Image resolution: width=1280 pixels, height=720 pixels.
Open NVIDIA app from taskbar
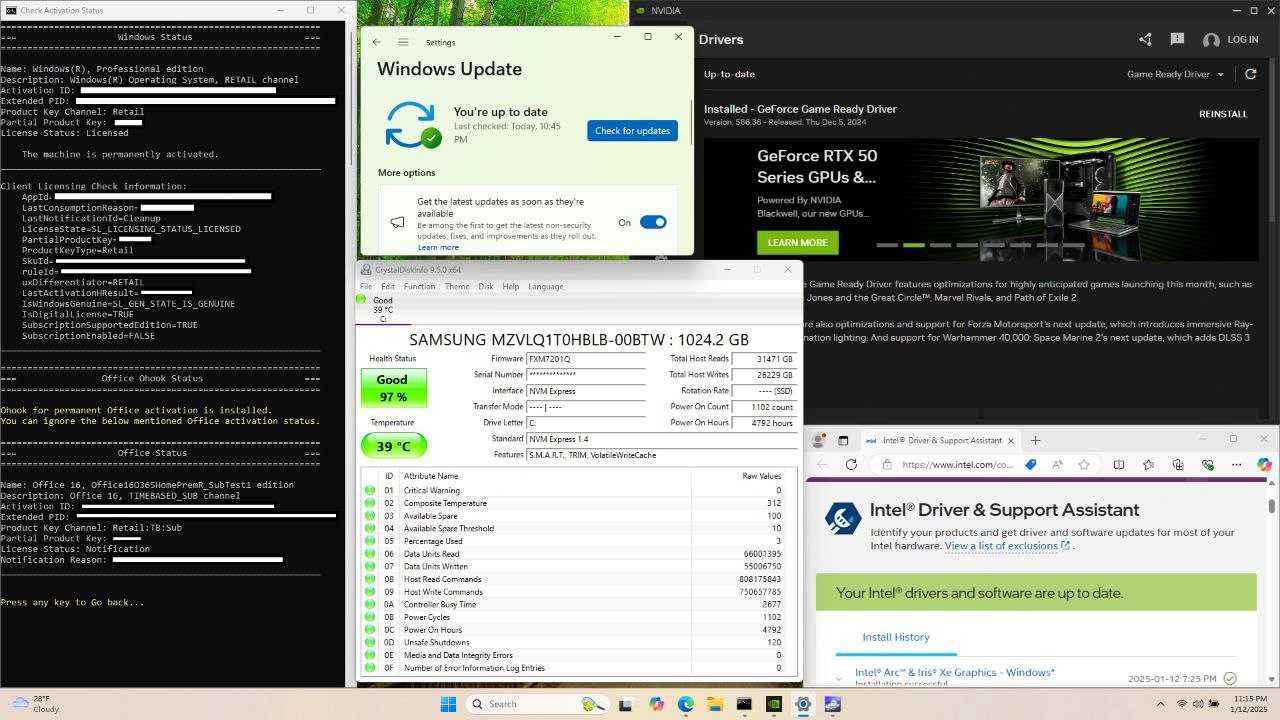(773, 704)
